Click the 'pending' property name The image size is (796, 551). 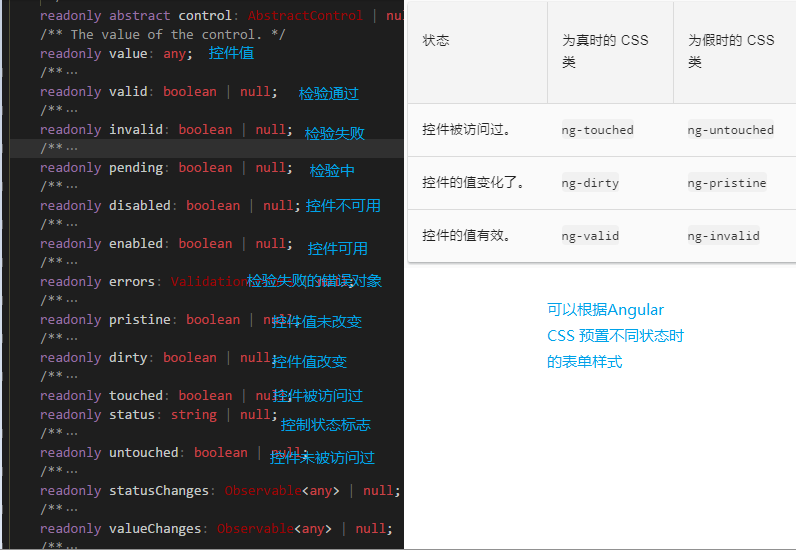coord(136,168)
